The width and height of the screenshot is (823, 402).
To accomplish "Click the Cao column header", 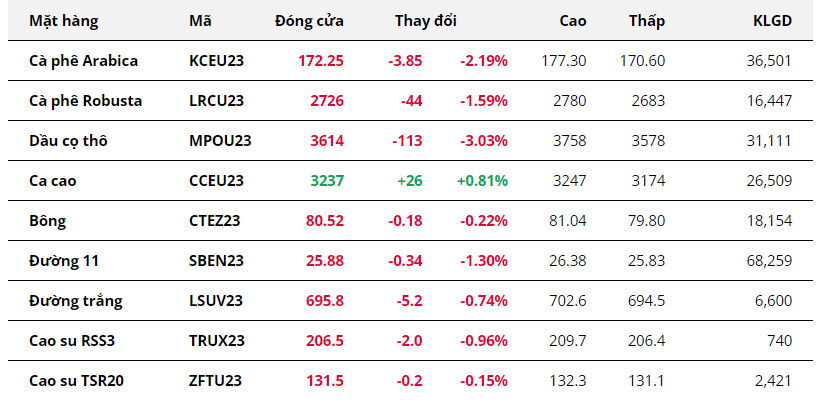I will [x=574, y=20].
